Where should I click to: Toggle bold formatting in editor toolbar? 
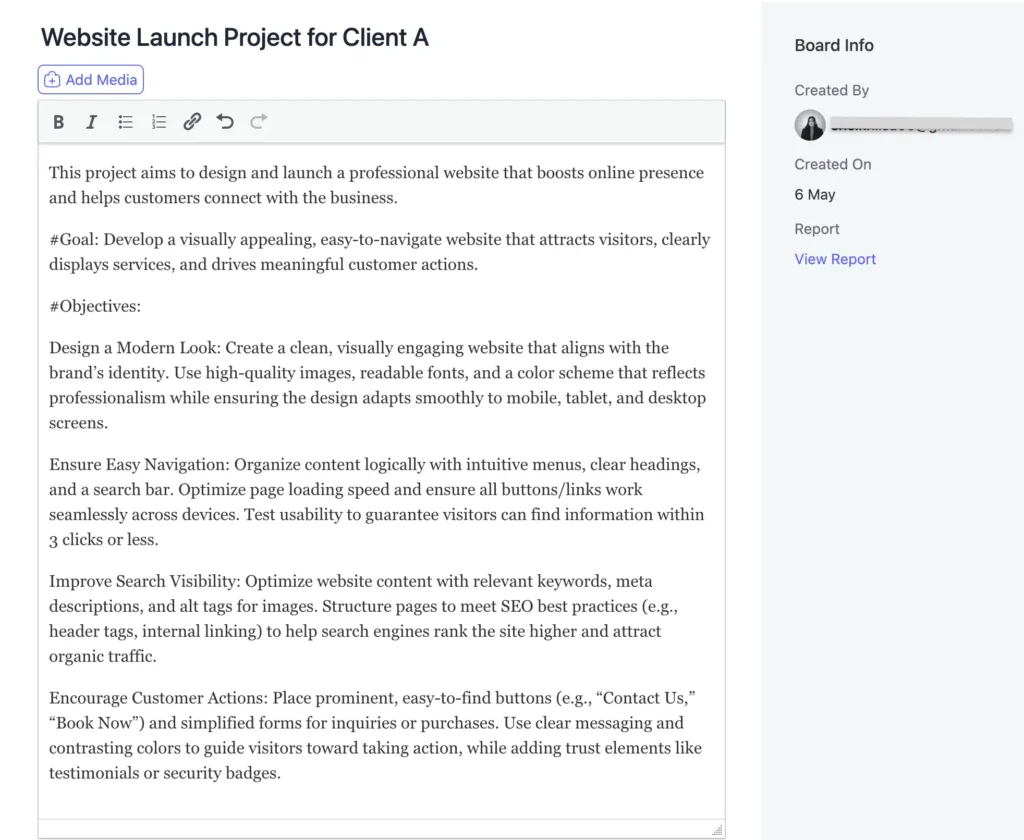click(x=59, y=122)
